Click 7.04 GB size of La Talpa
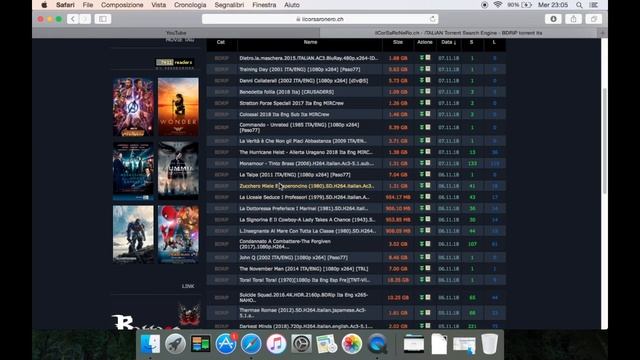This screenshot has width=640, height=360. 398,175
